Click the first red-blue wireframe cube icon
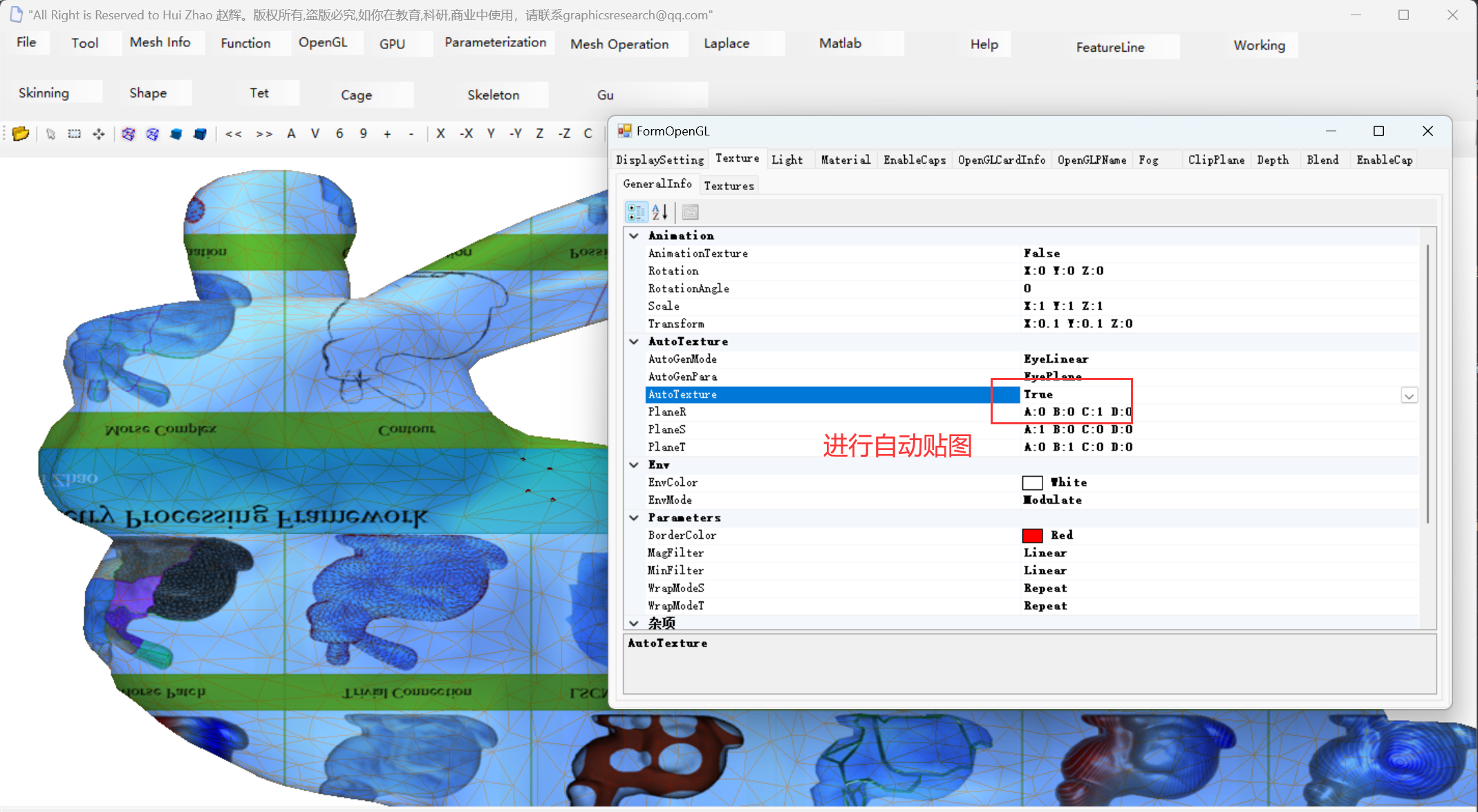Image resolution: width=1478 pixels, height=812 pixels. pos(128,133)
